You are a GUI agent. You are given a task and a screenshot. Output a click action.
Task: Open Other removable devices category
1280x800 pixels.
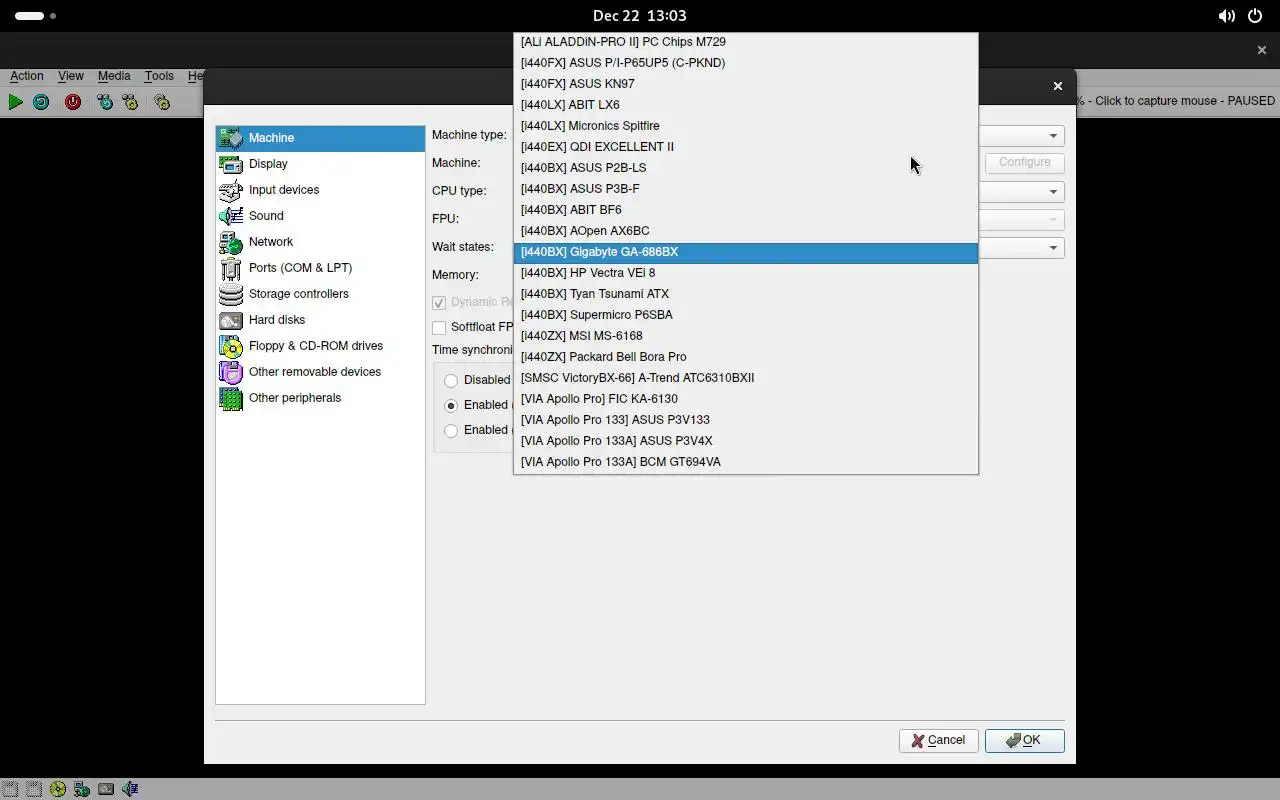click(320, 372)
